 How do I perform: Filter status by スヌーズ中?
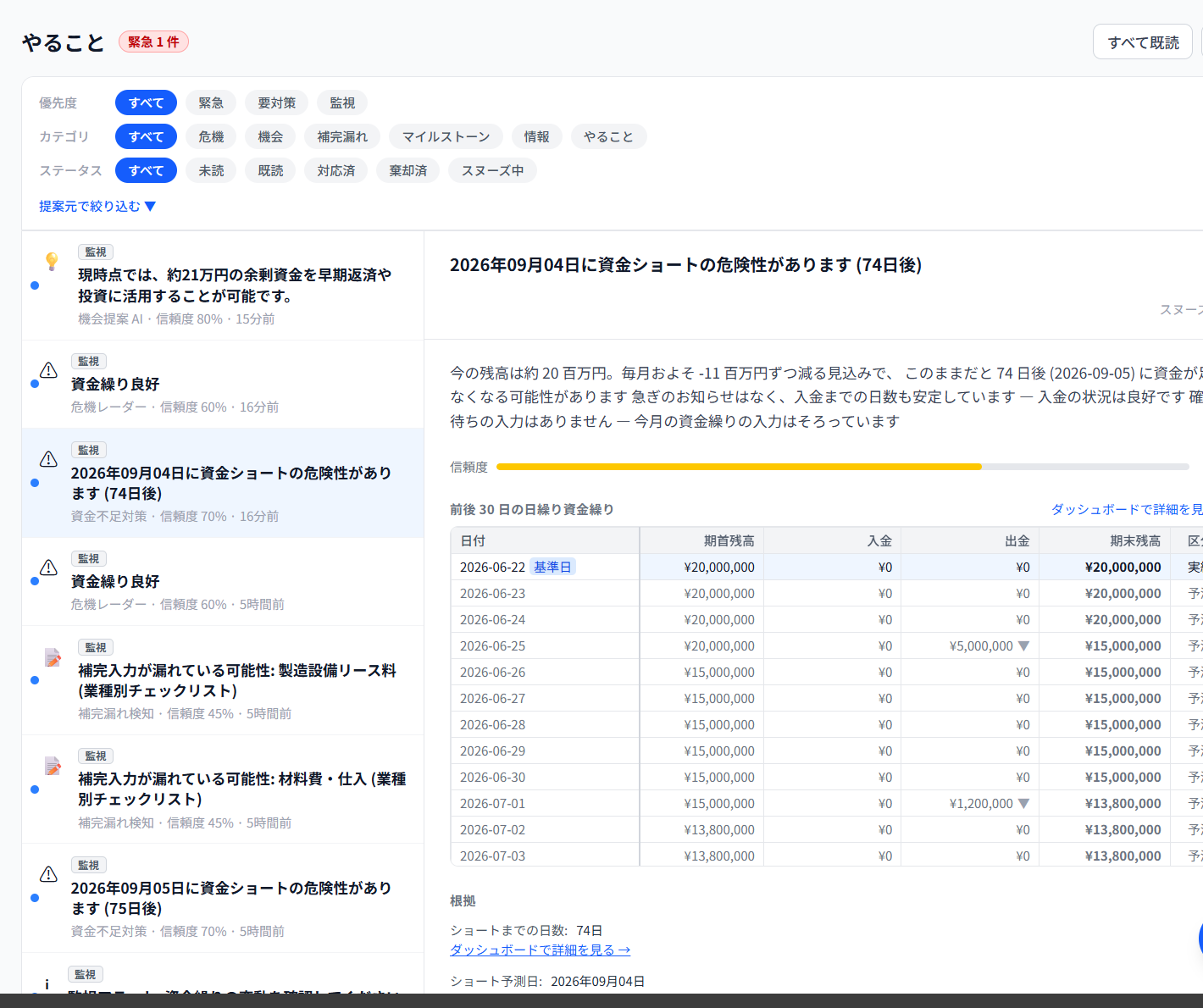click(492, 170)
